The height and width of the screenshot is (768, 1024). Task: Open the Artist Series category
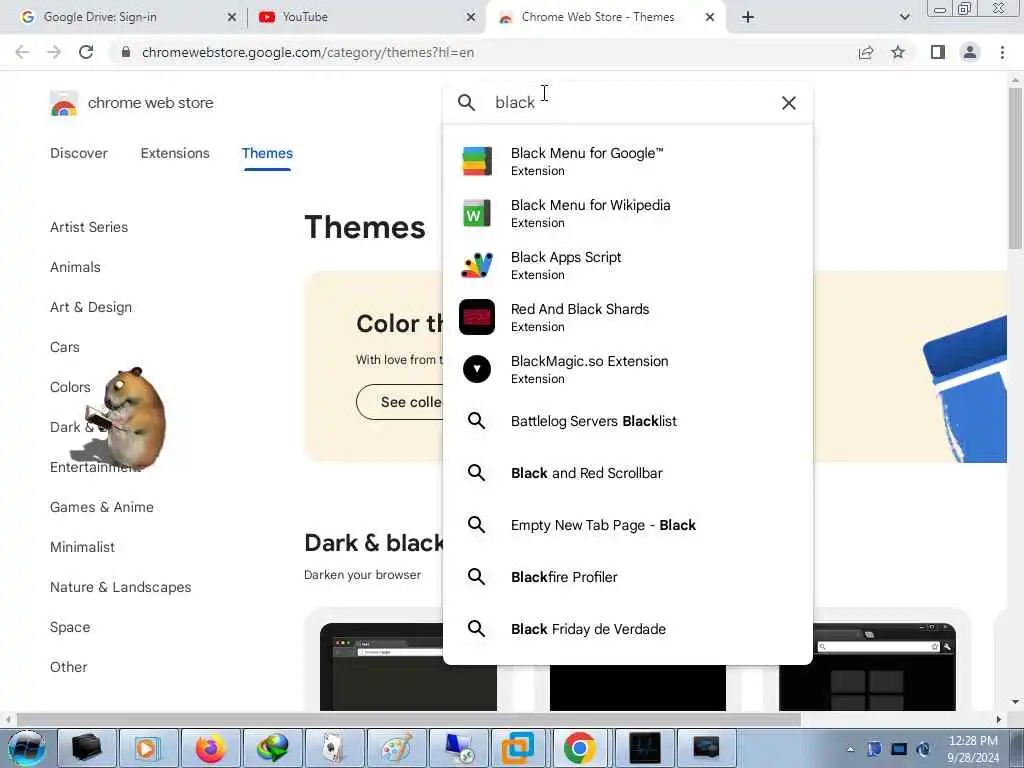(89, 227)
